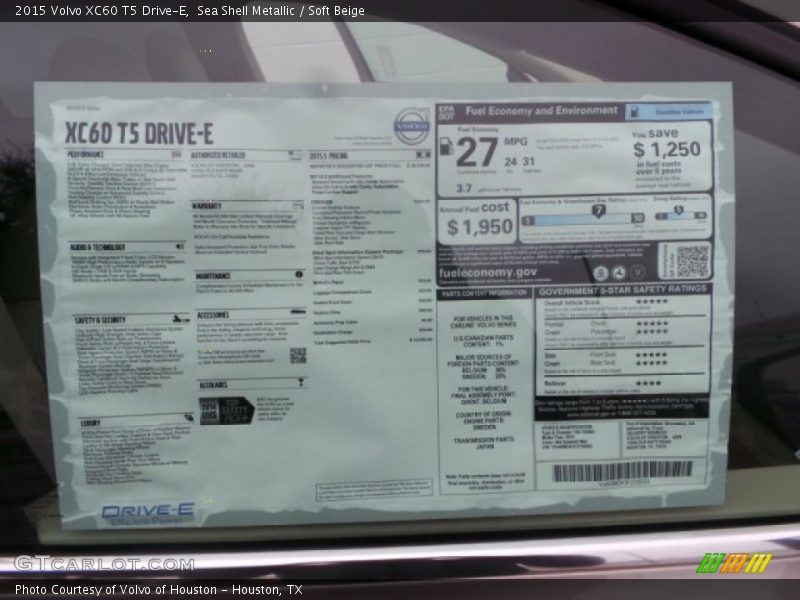Click the $1,250 fuel savings amount
The height and width of the screenshot is (600, 800).
click(x=667, y=149)
